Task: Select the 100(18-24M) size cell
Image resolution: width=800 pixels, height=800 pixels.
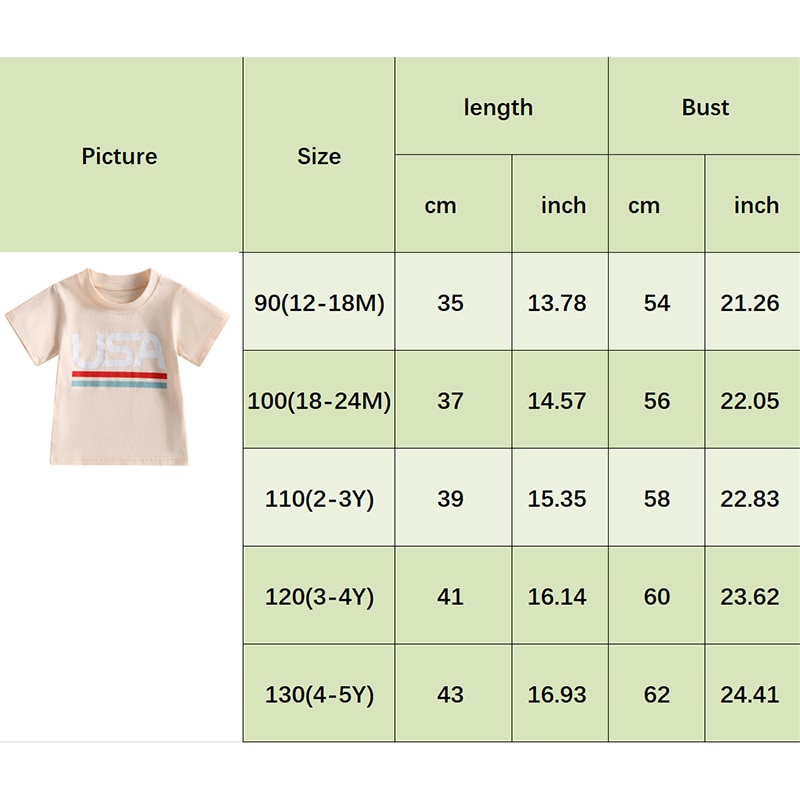Action: pos(319,401)
